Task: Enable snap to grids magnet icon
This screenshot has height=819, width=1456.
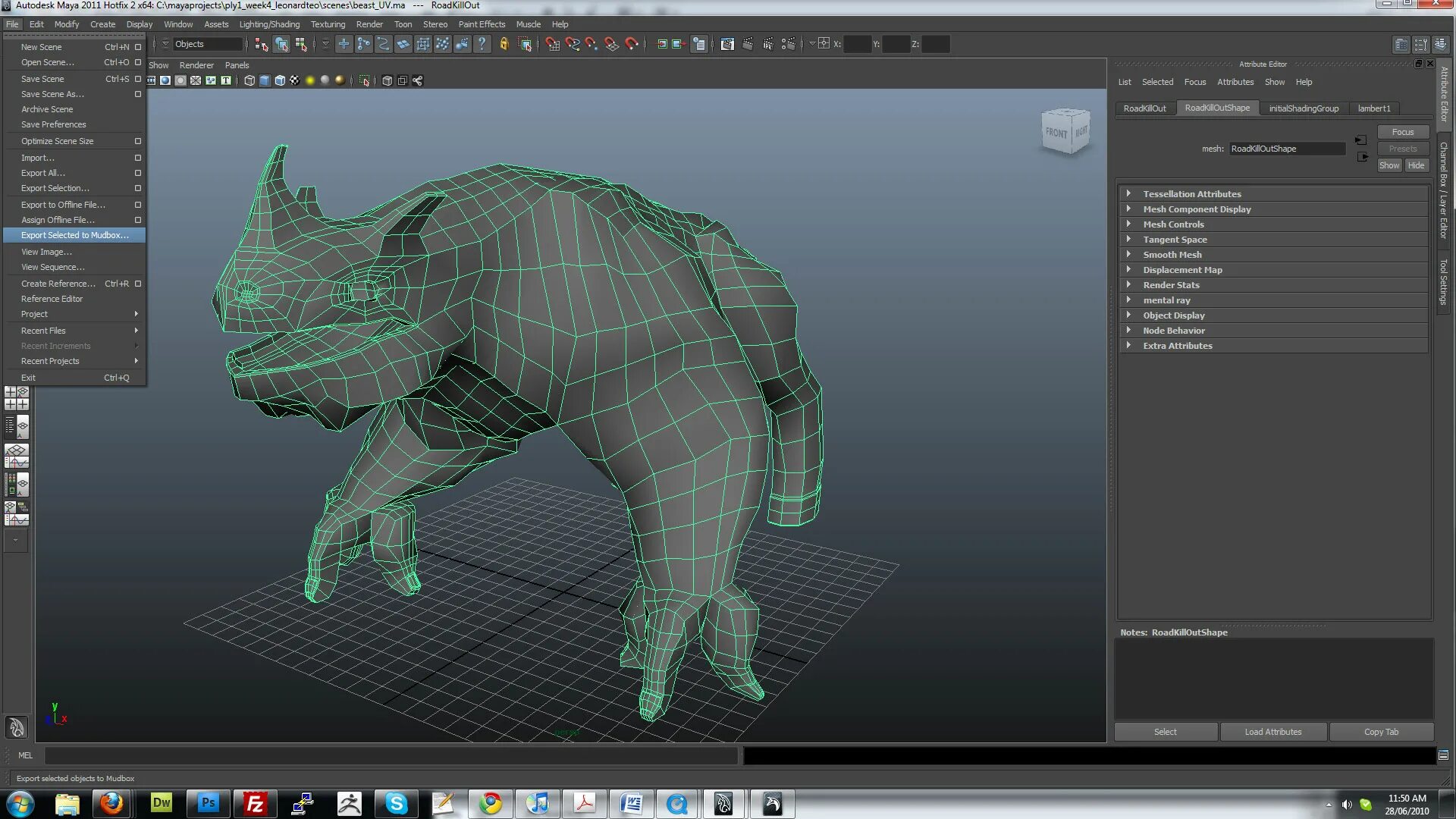Action: pos(552,45)
